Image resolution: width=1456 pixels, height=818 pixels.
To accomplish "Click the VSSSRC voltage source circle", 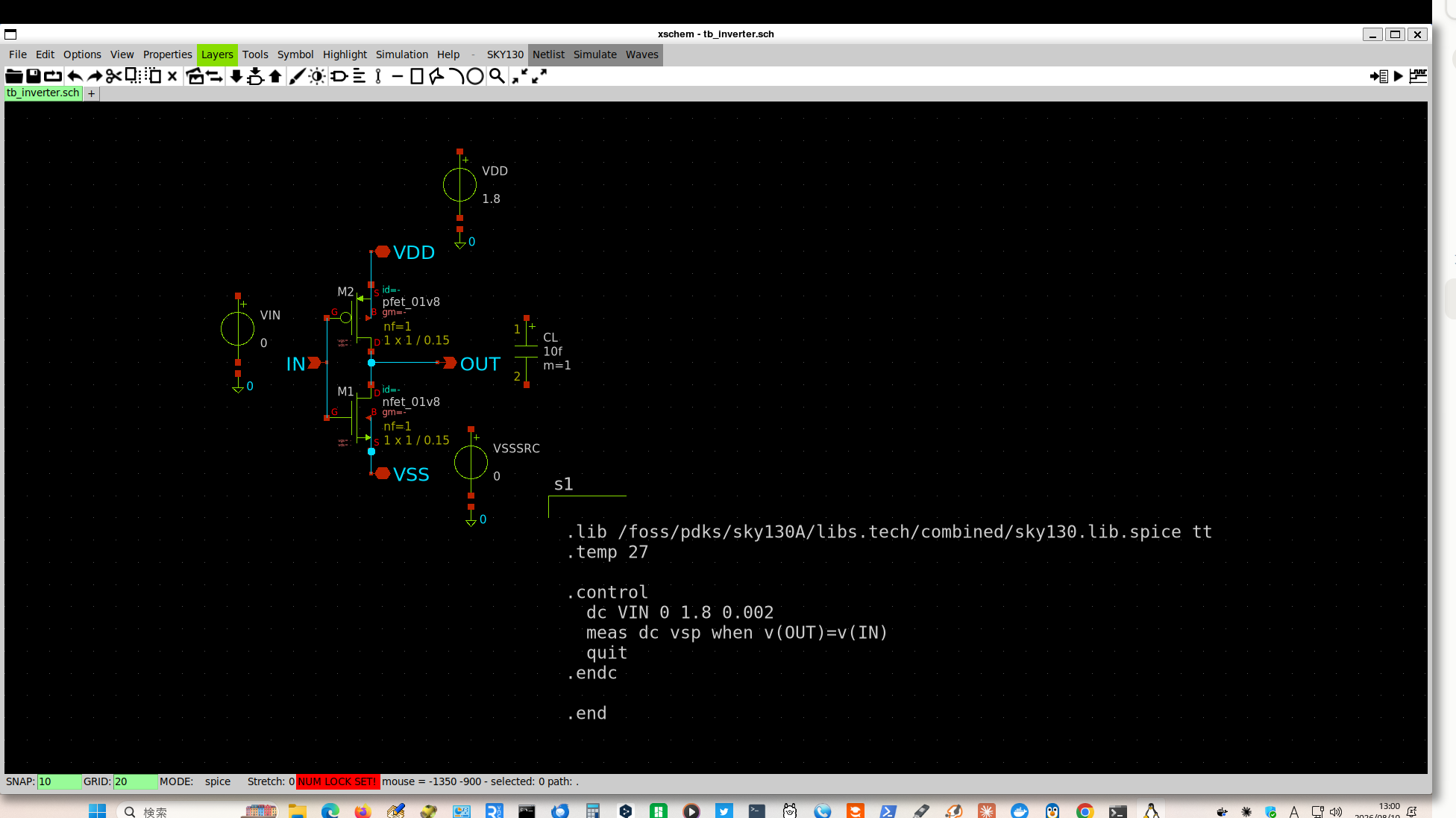I will click(x=471, y=463).
